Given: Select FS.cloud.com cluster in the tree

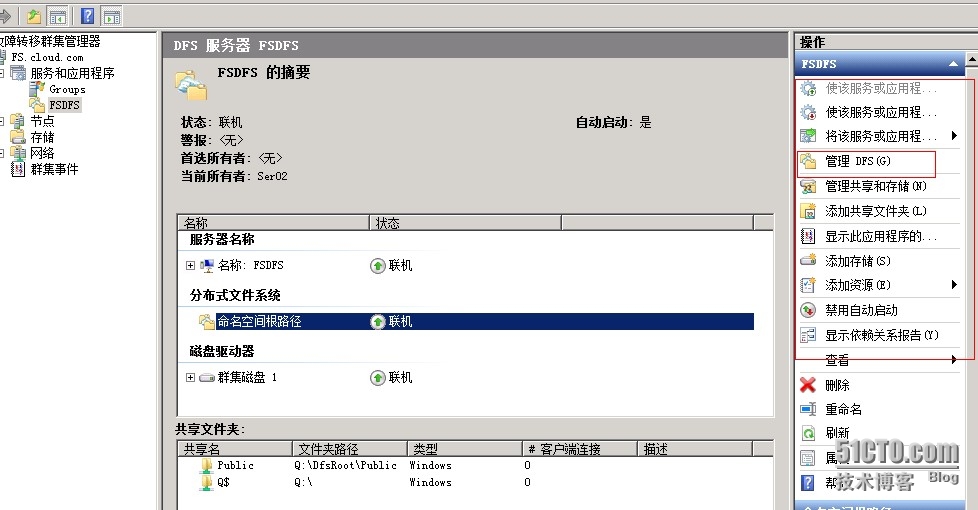Looking at the screenshot, I should [47, 57].
